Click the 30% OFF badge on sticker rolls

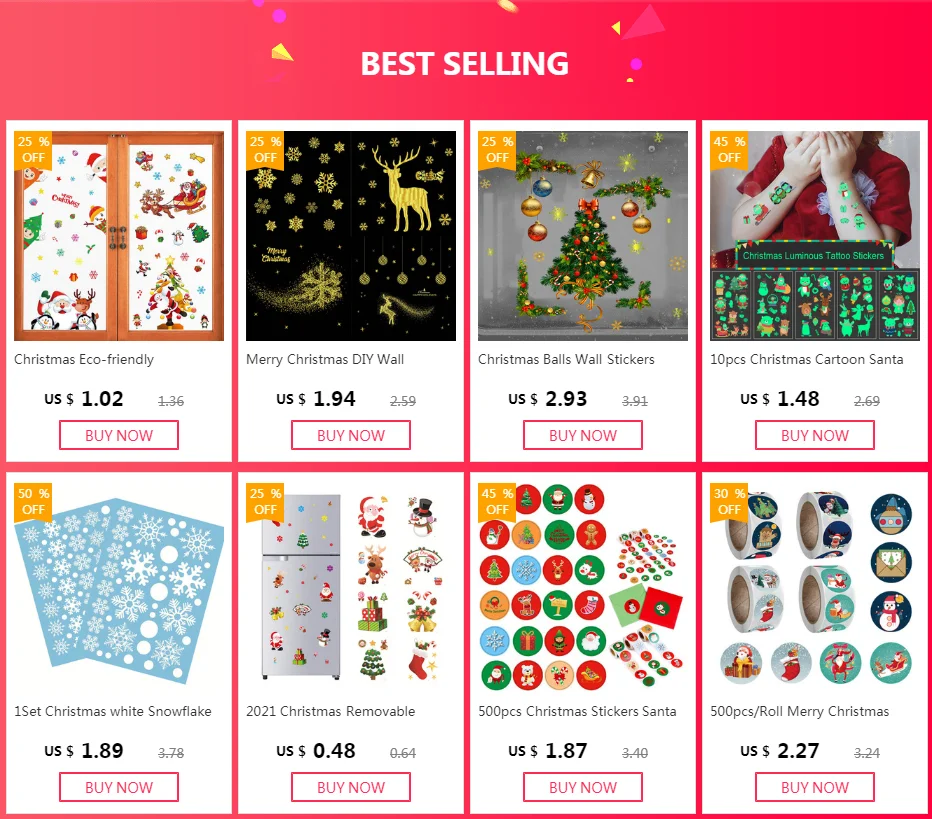pos(729,502)
